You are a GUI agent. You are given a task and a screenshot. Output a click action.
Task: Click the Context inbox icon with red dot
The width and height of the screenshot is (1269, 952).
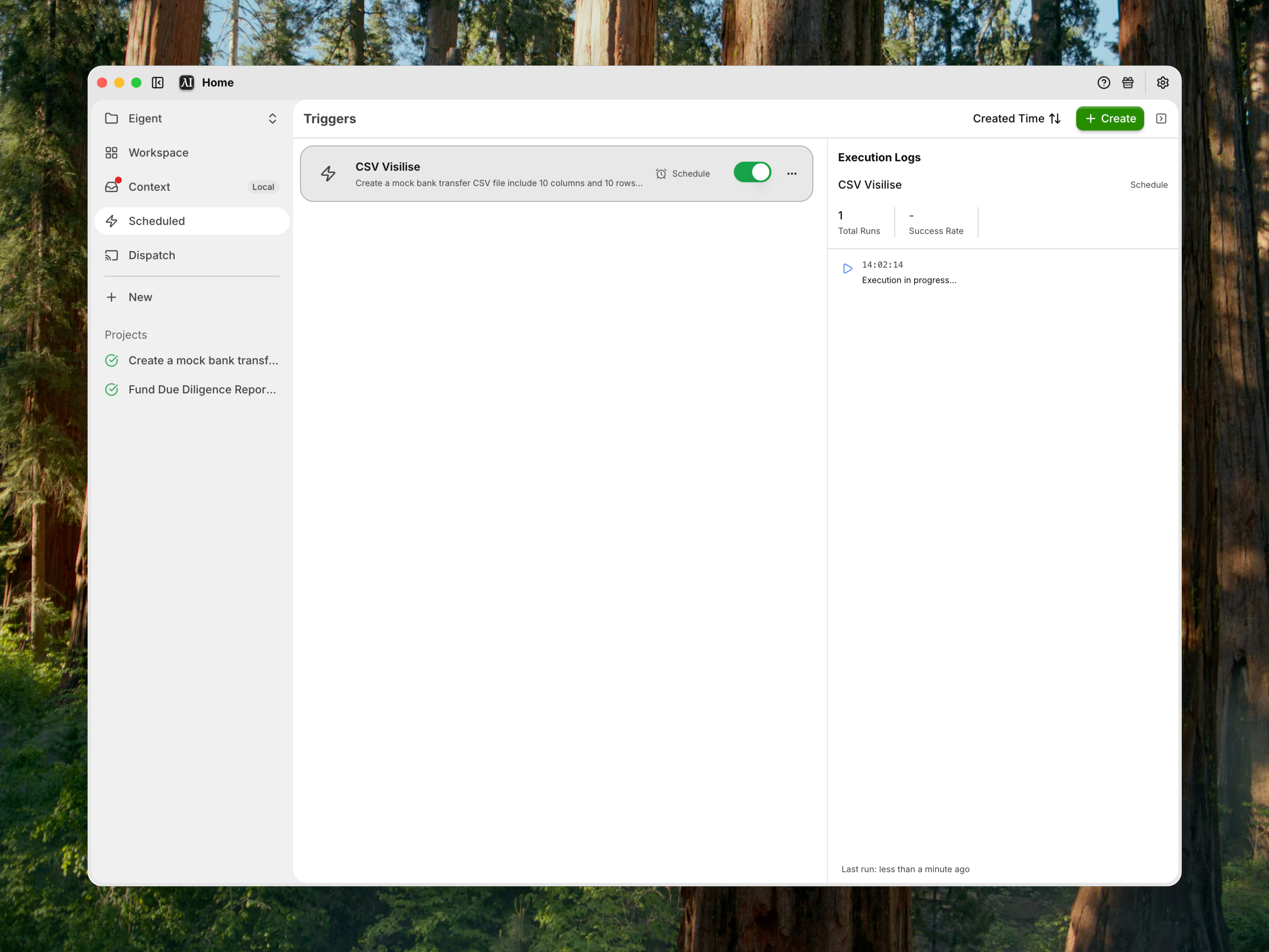click(112, 186)
